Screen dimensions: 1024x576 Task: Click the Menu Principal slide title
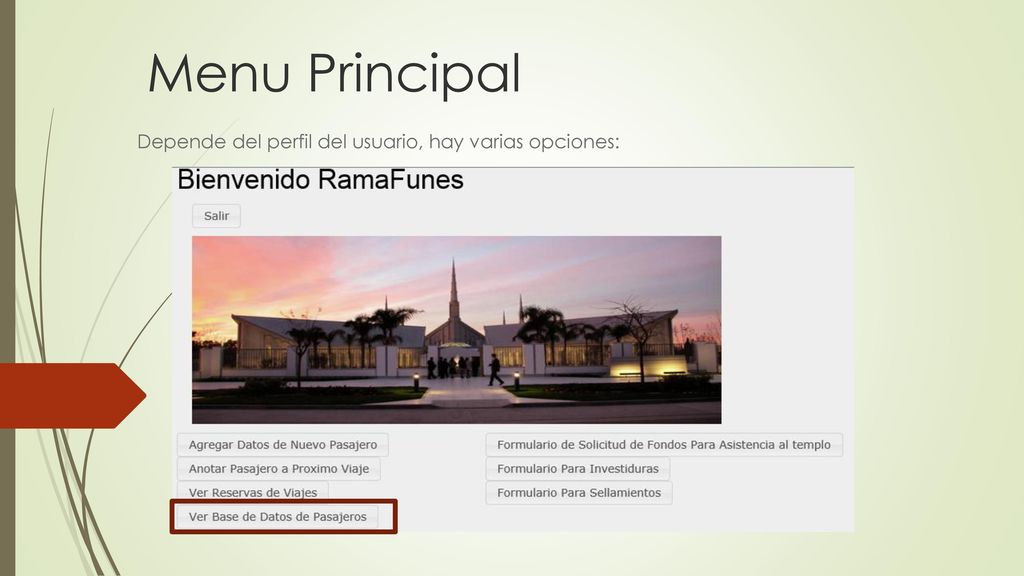[x=334, y=73]
